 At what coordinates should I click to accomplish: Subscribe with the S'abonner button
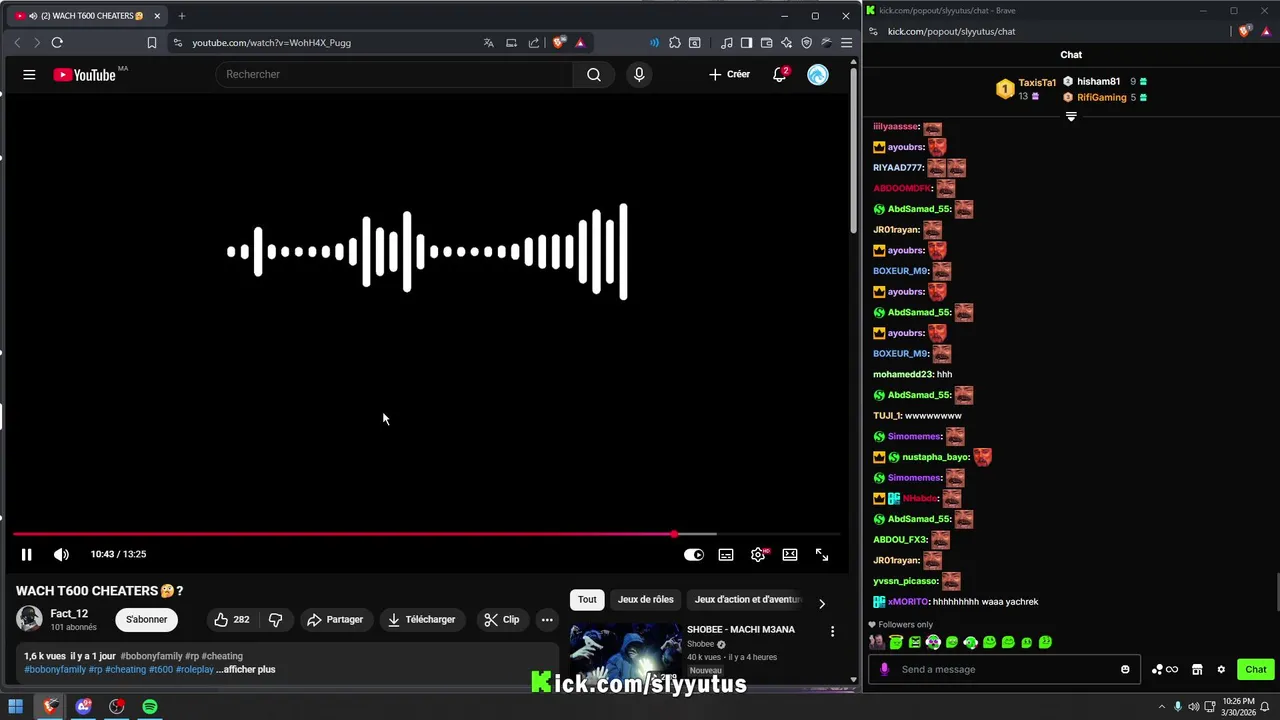[x=147, y=620]
